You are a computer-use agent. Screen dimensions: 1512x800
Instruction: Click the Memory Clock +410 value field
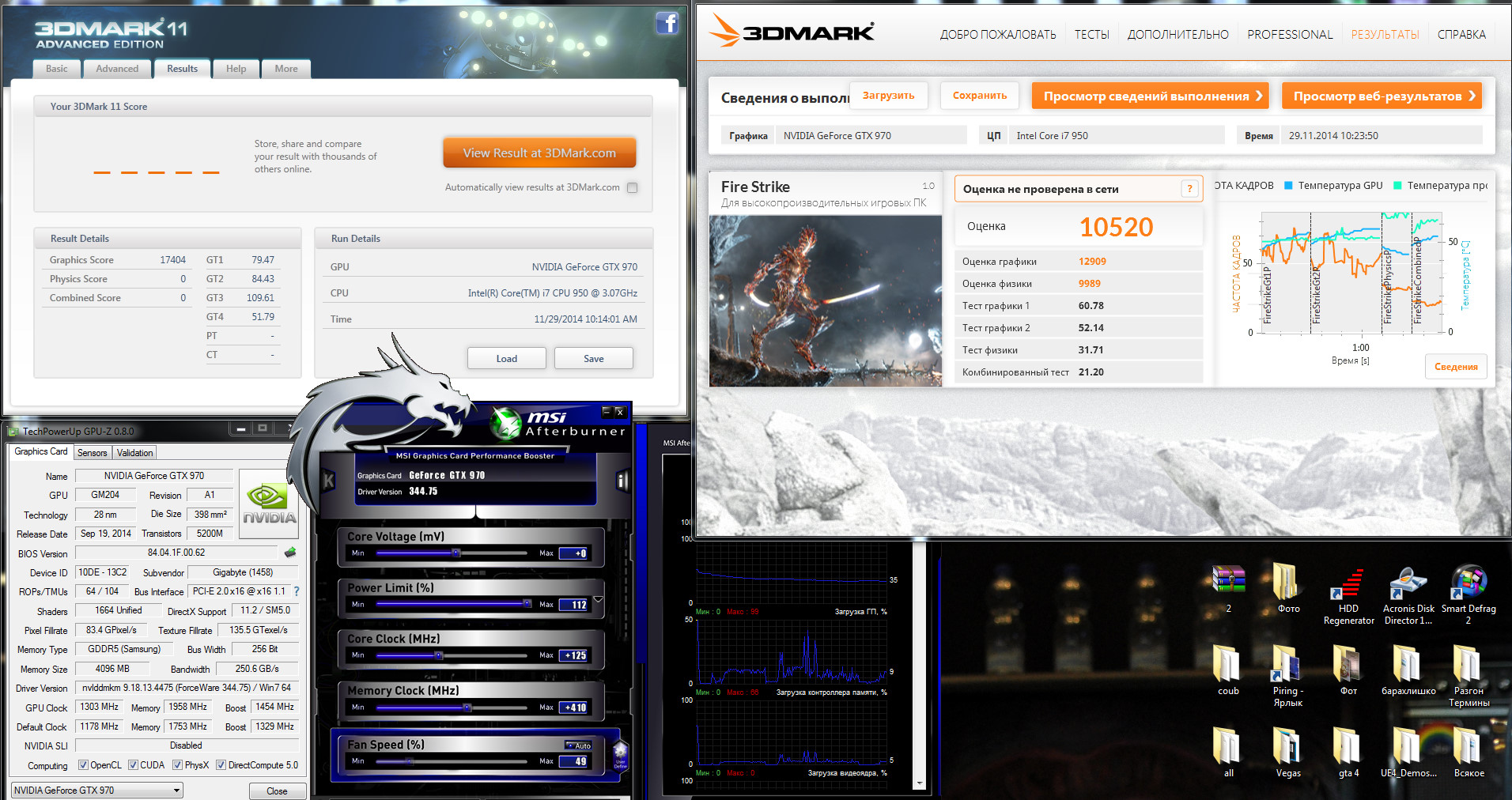tap(575, 708)
